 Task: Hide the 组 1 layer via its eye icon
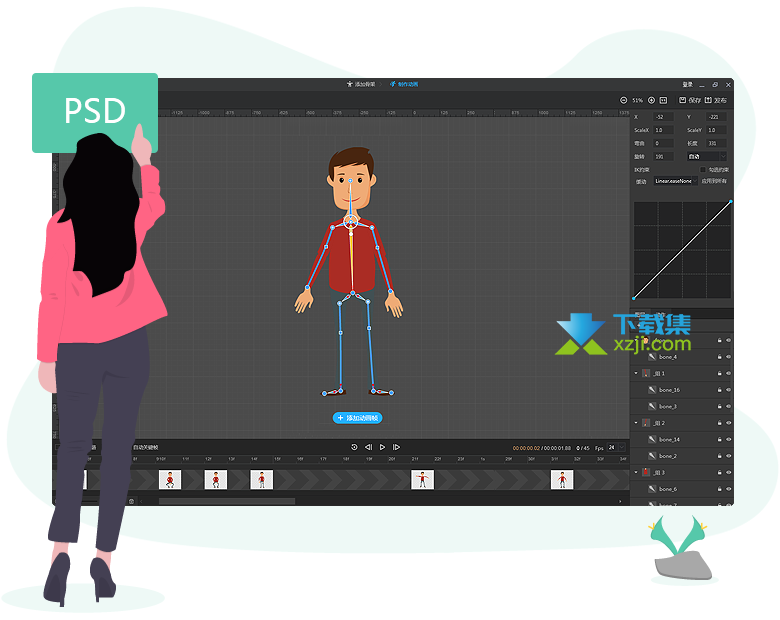728,373
